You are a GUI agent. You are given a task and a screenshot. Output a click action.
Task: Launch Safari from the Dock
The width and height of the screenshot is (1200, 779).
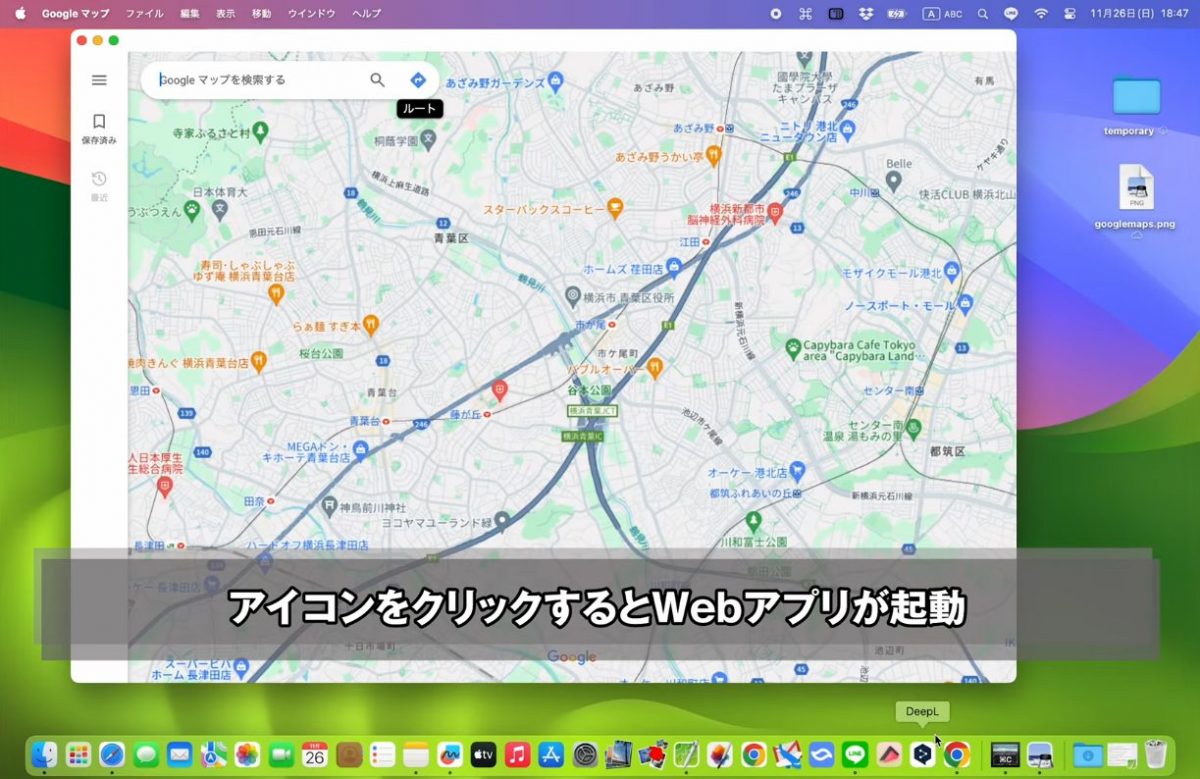point(112,754)
